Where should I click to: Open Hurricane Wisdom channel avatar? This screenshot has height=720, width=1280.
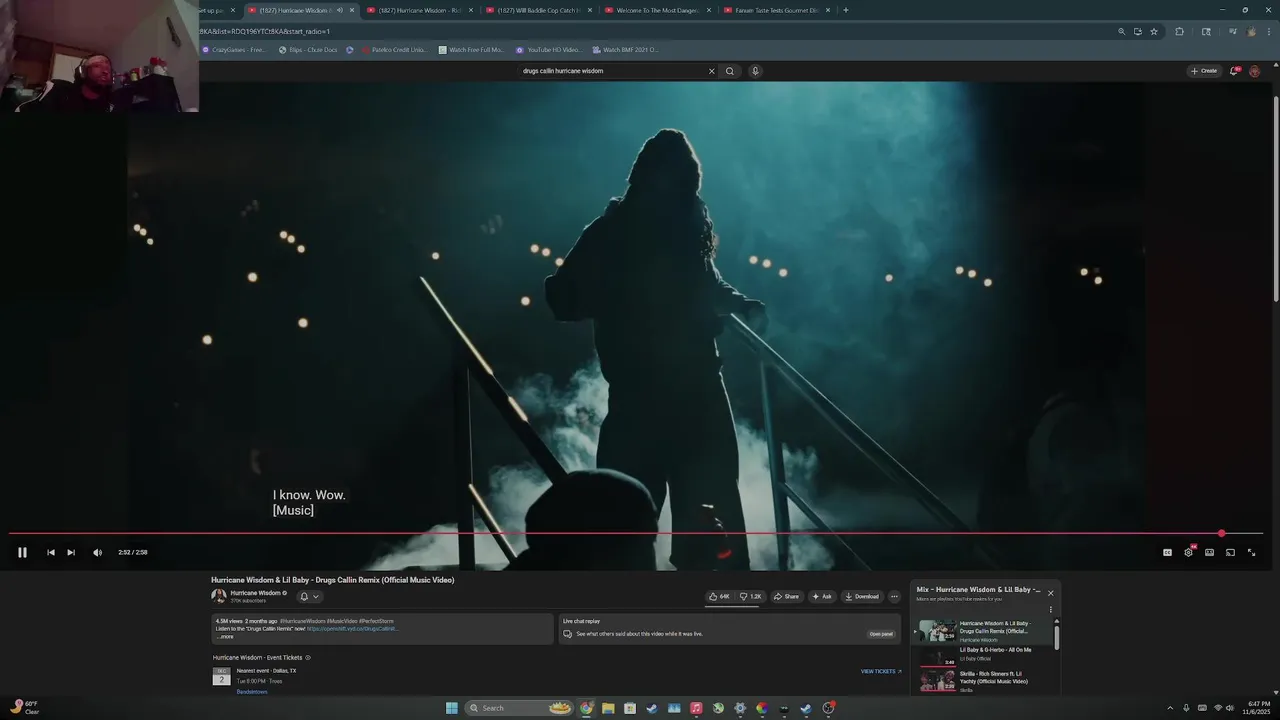(218, 596)
